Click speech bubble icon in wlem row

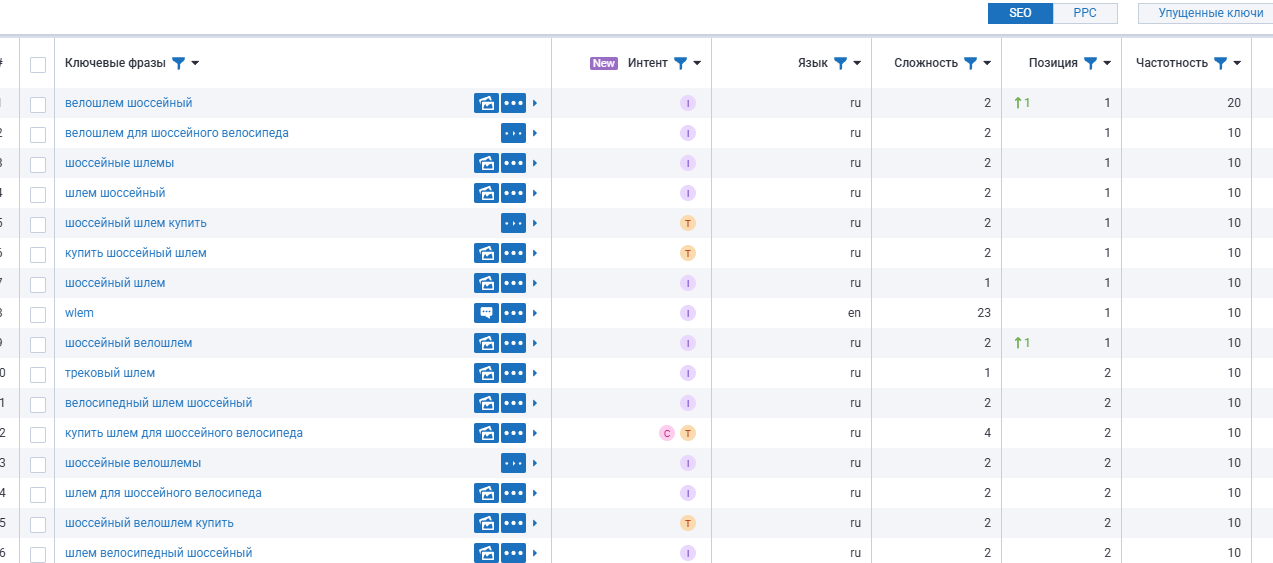(486, 313)
